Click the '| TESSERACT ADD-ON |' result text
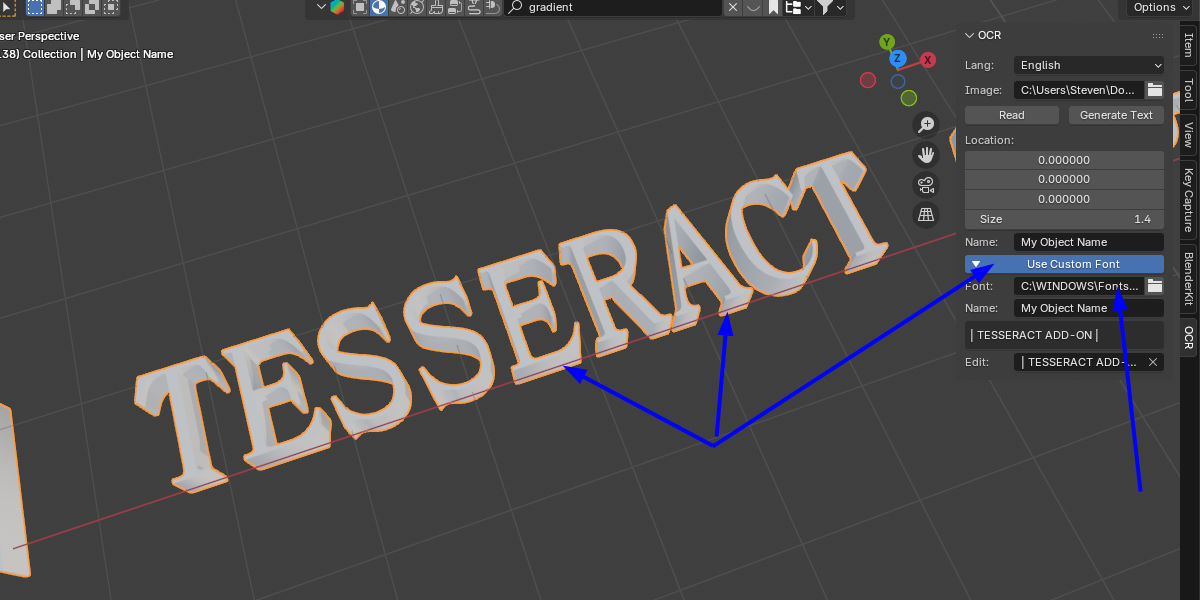This screenshot has width=1200, height=600. (1034, 335)
